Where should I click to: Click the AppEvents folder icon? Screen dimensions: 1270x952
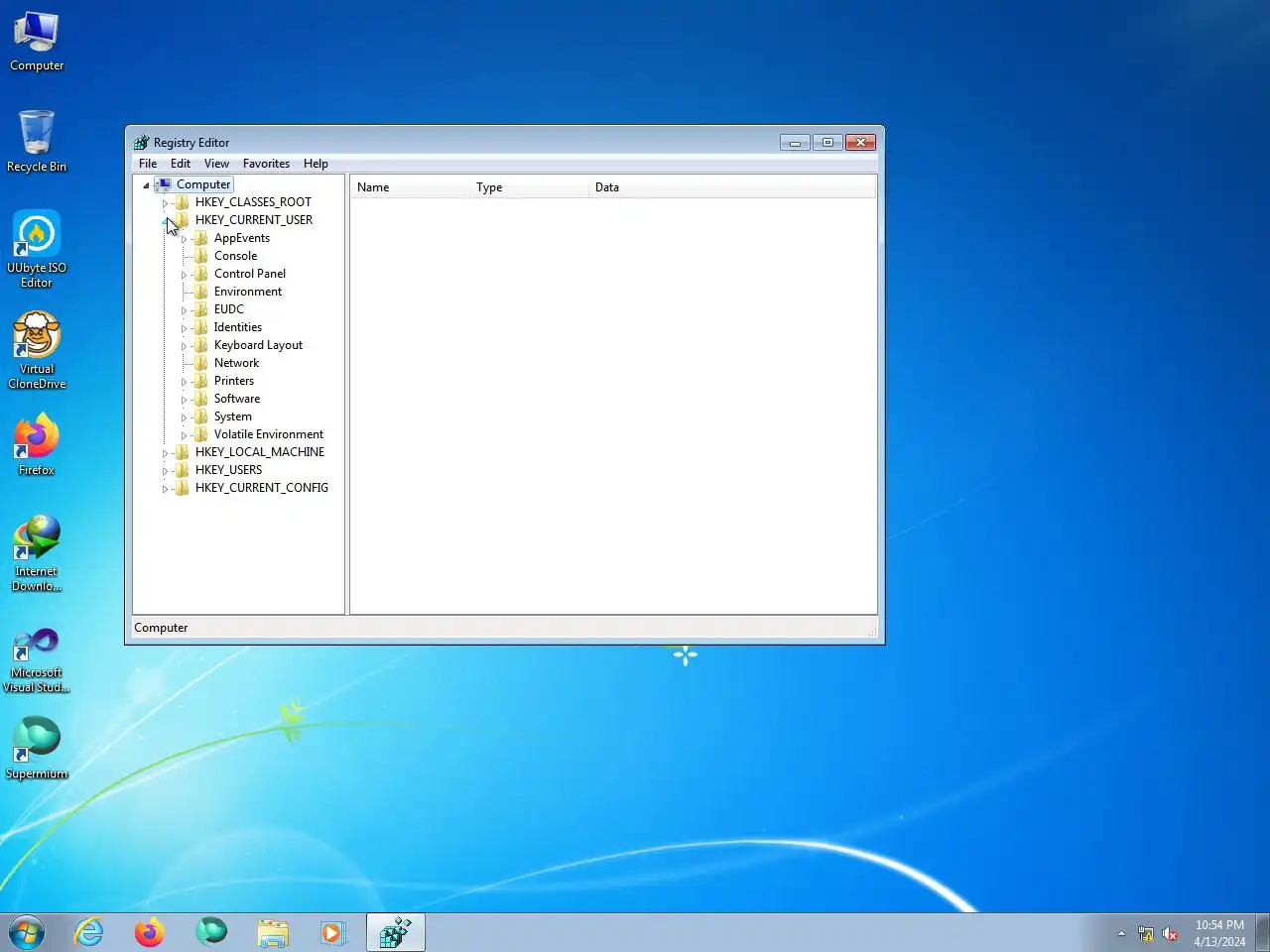click(200, 238)
